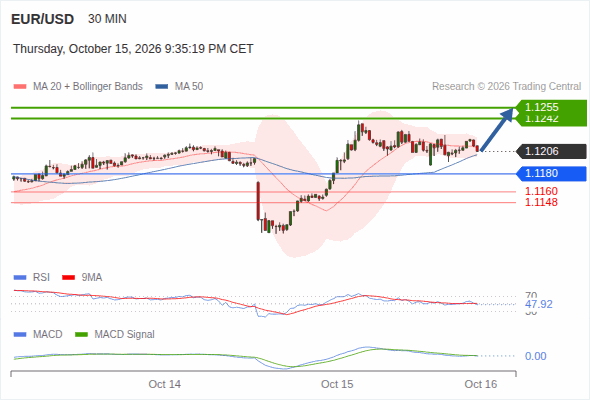590x400 pixels.
Task: Select the 1.1180 blue pivot price tag
Action: pyautogui.click(x=551, y=173)
